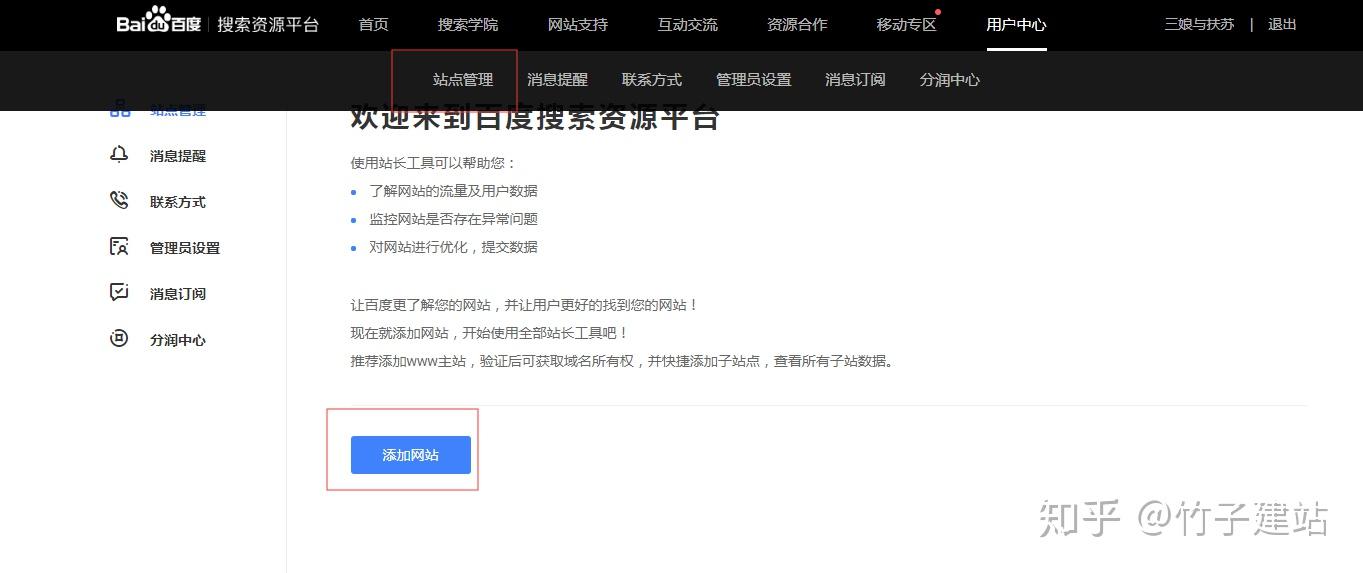
Task: Click the bell icon beside 消息提醒
Action: pos(119,155)
